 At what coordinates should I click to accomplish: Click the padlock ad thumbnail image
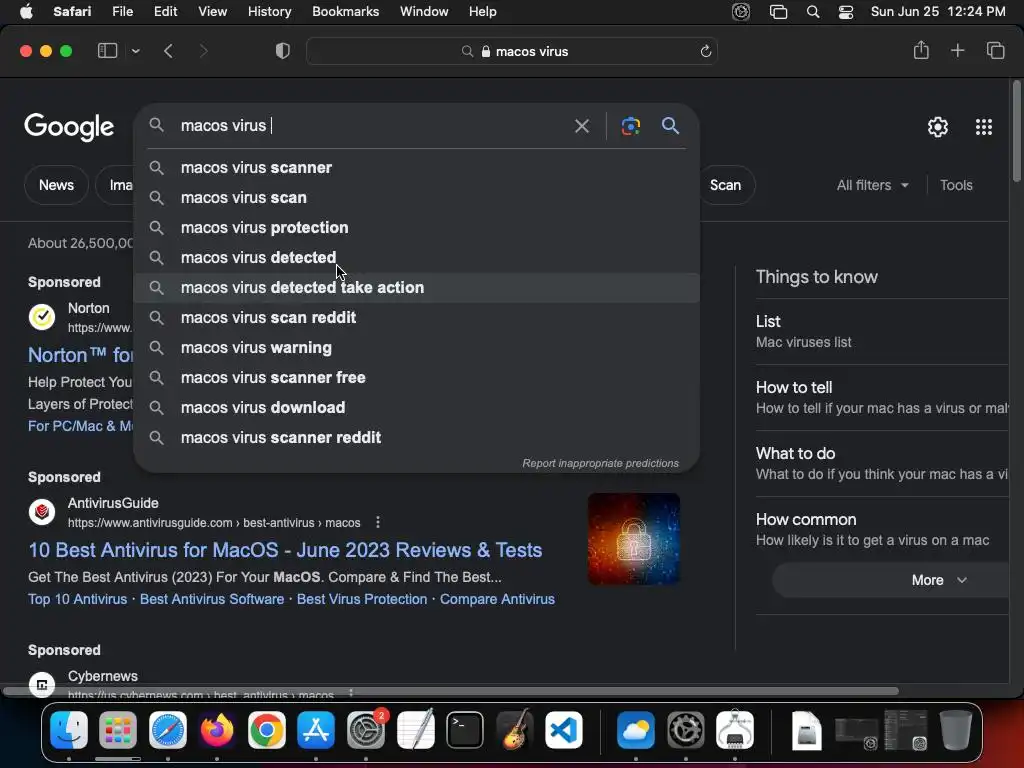[x=633, y=539]
